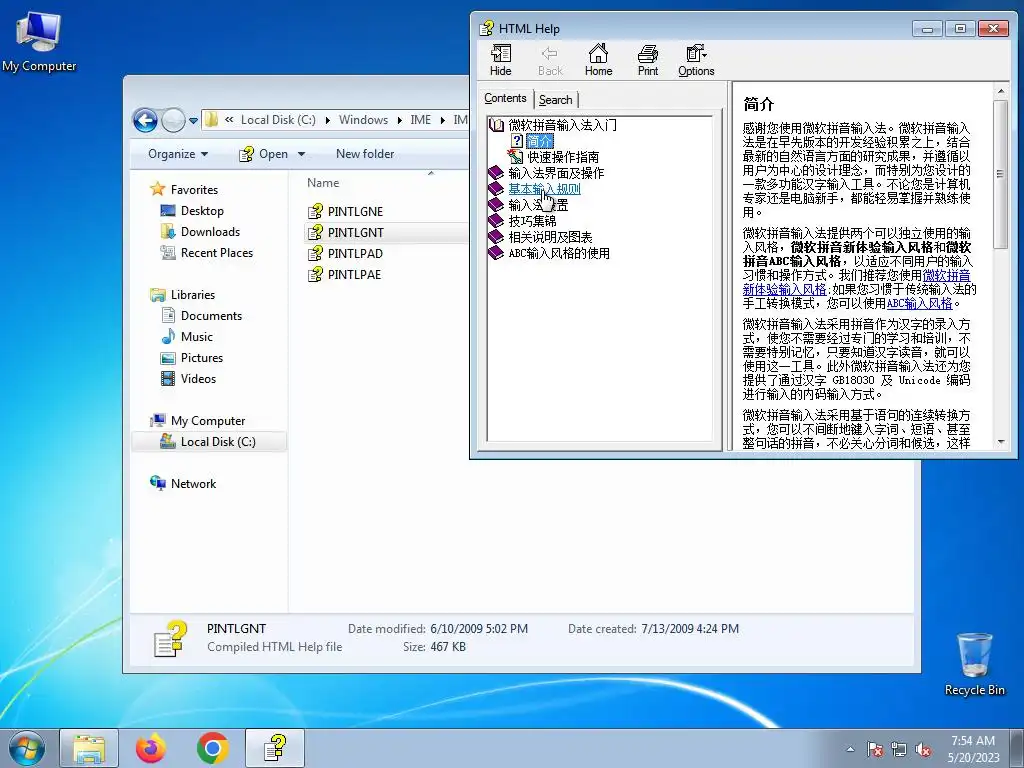Switch to the Contents tab
The width and height of the screenshot is (1024, 768).
click(505, 98)
